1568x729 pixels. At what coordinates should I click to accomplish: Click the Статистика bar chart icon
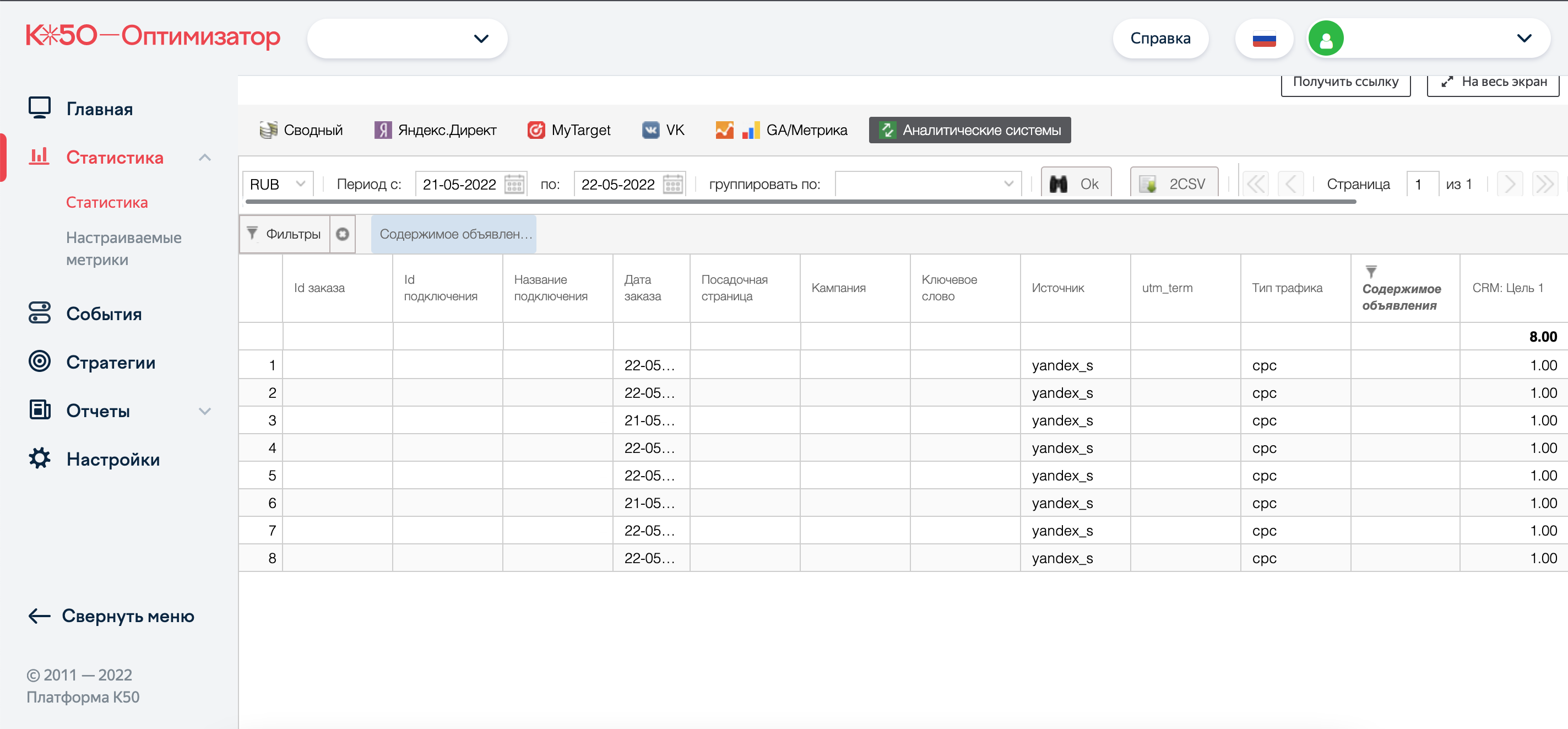pos(39,156)
